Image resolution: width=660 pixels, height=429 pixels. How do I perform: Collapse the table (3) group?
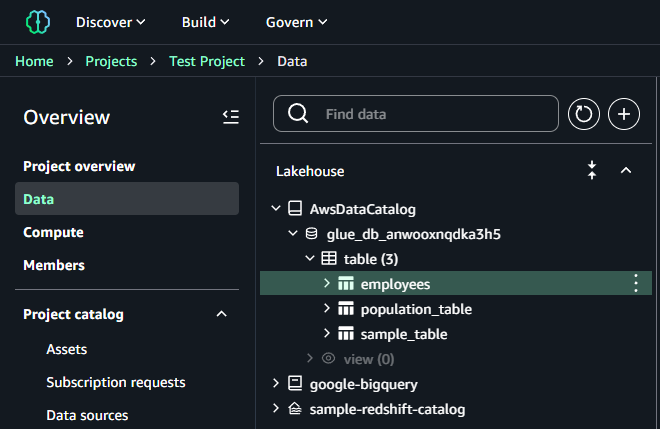pos(309,258)
